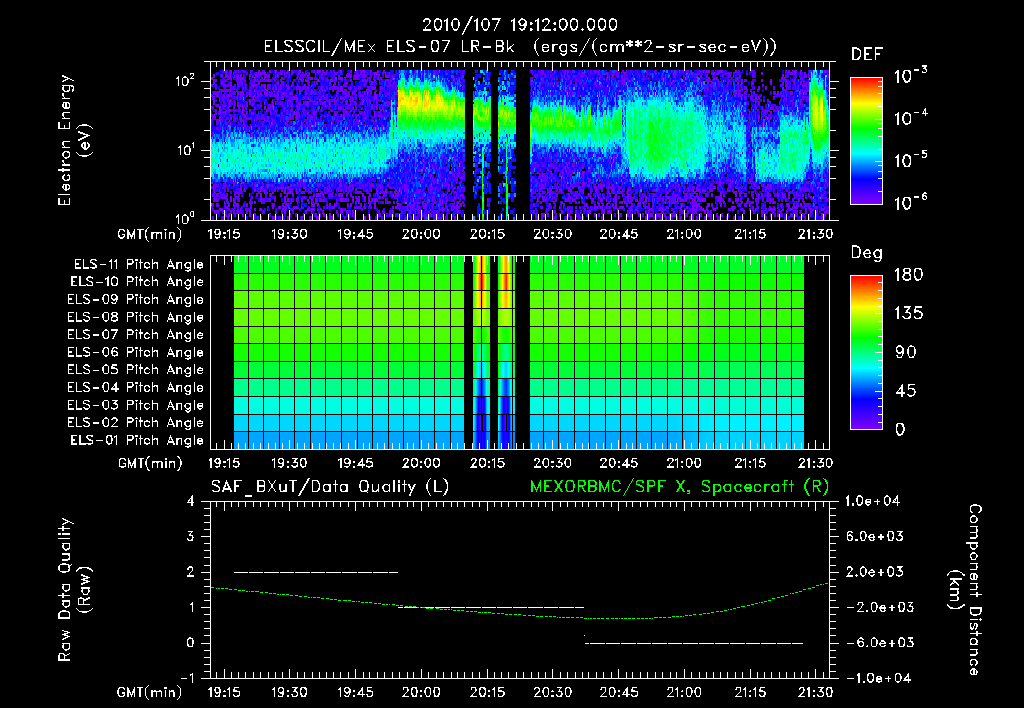
Task: Click the 21:00 tick under the bottom plot
Action: [x=684, y=692]
